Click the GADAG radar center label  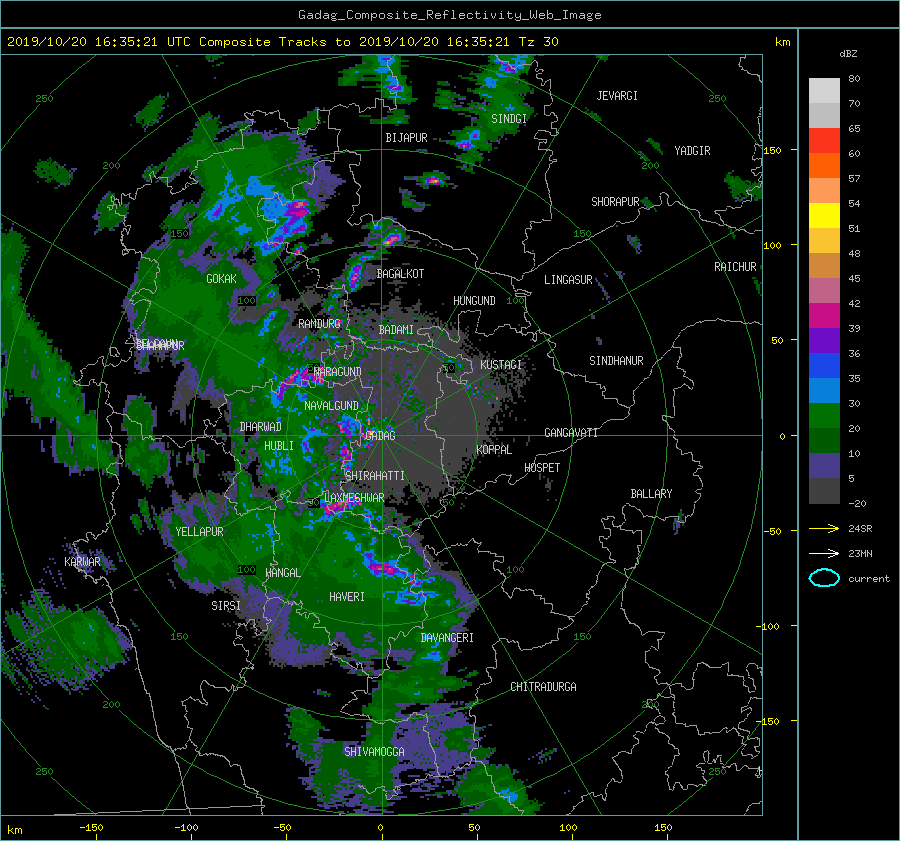tap(381, 436)
